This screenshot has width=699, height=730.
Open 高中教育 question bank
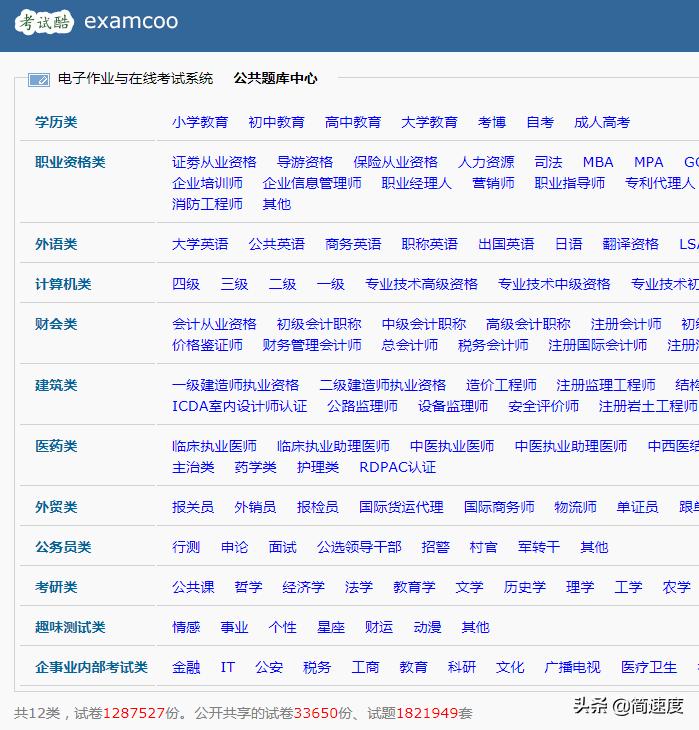[x=353, y=122]
